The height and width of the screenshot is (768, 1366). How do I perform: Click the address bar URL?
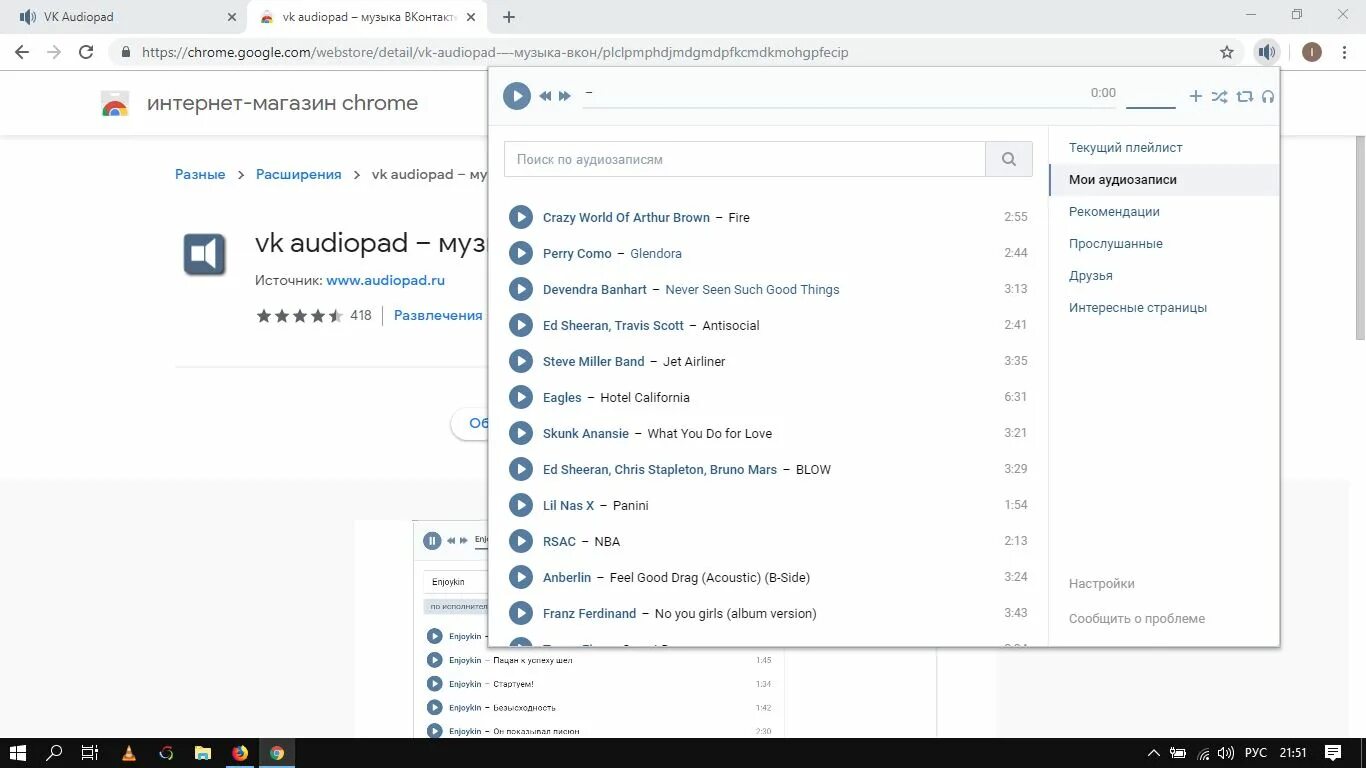pyautogui.click(x=495, y=52)
